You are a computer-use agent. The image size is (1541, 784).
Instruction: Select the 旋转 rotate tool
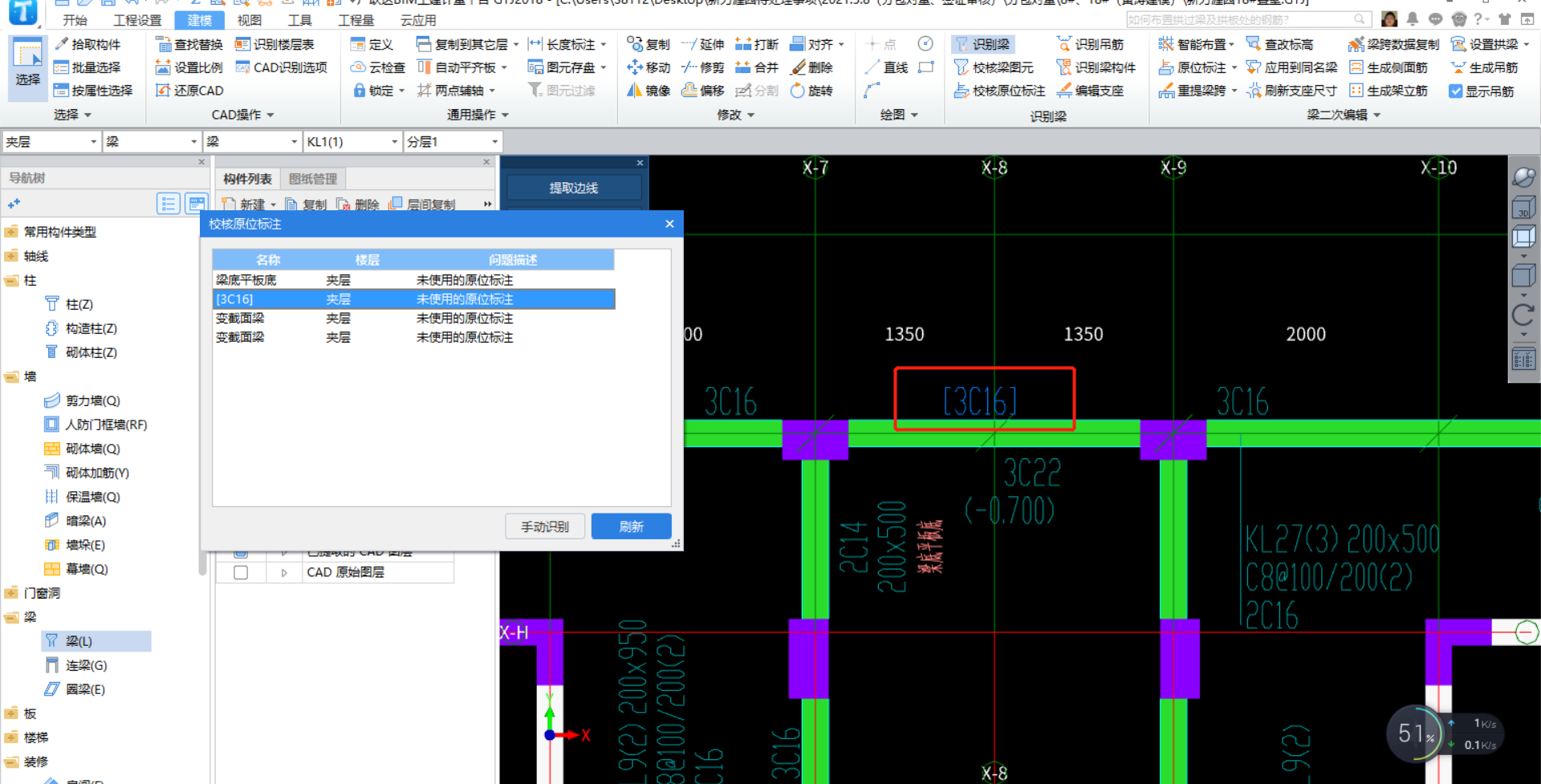[811, 91]
